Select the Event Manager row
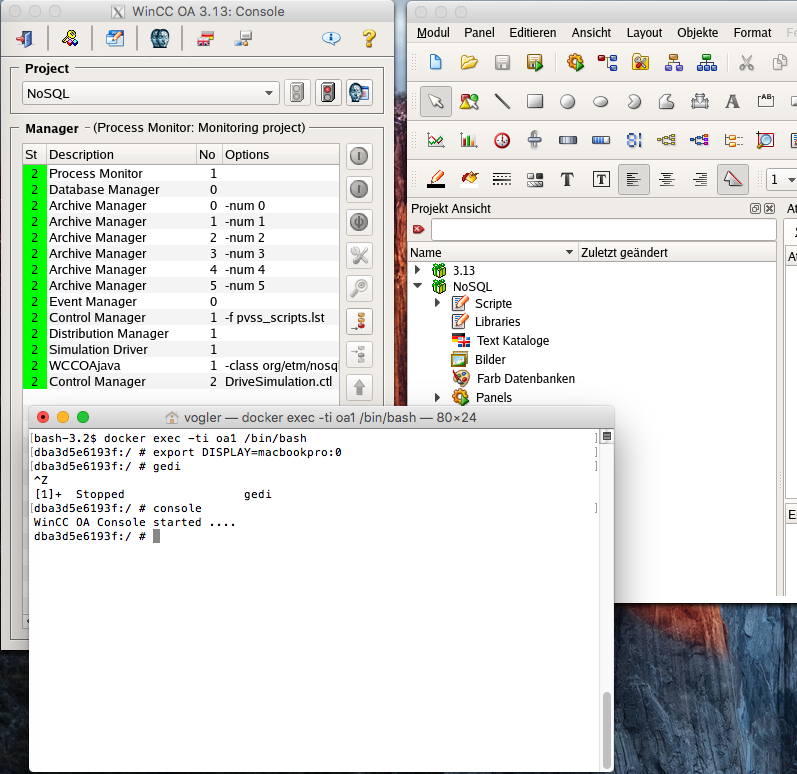The height and width of the screenshot is (774, 797). tap(180, 301)
